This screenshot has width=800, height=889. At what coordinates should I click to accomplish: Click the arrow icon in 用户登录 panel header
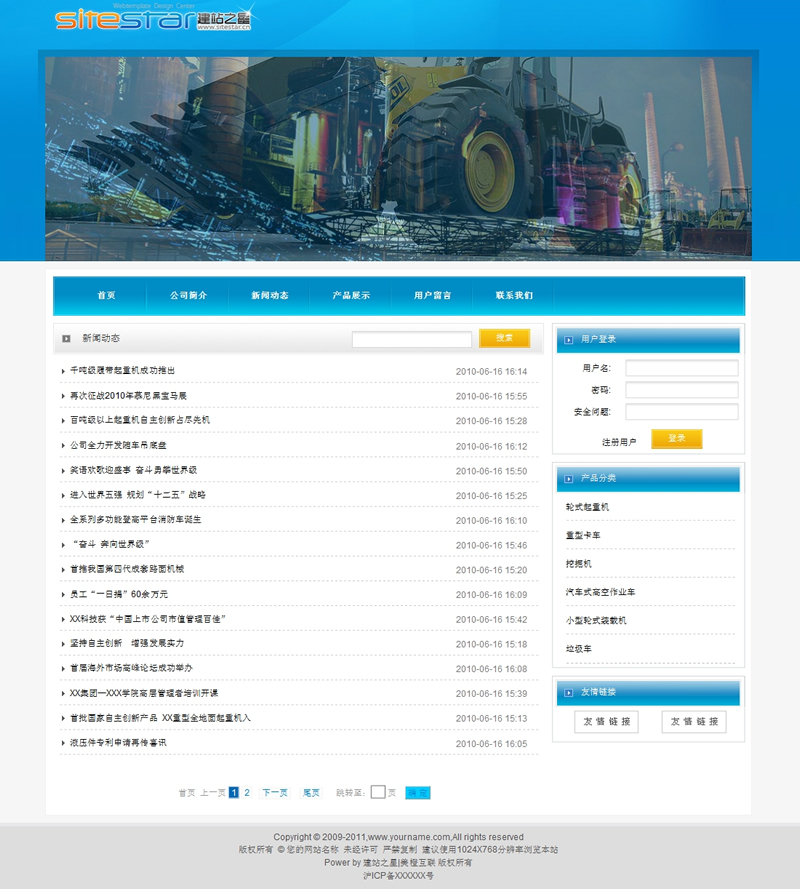pyautogui.click(x=568, y=340)
